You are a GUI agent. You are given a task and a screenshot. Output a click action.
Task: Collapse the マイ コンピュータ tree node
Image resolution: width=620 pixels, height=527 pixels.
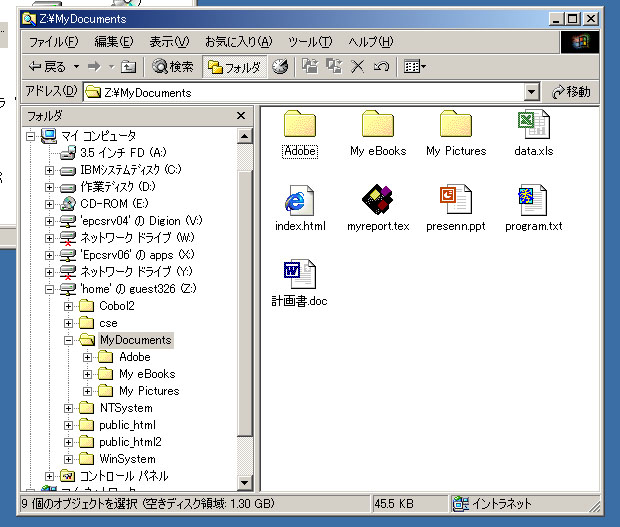tap(30, 136)
